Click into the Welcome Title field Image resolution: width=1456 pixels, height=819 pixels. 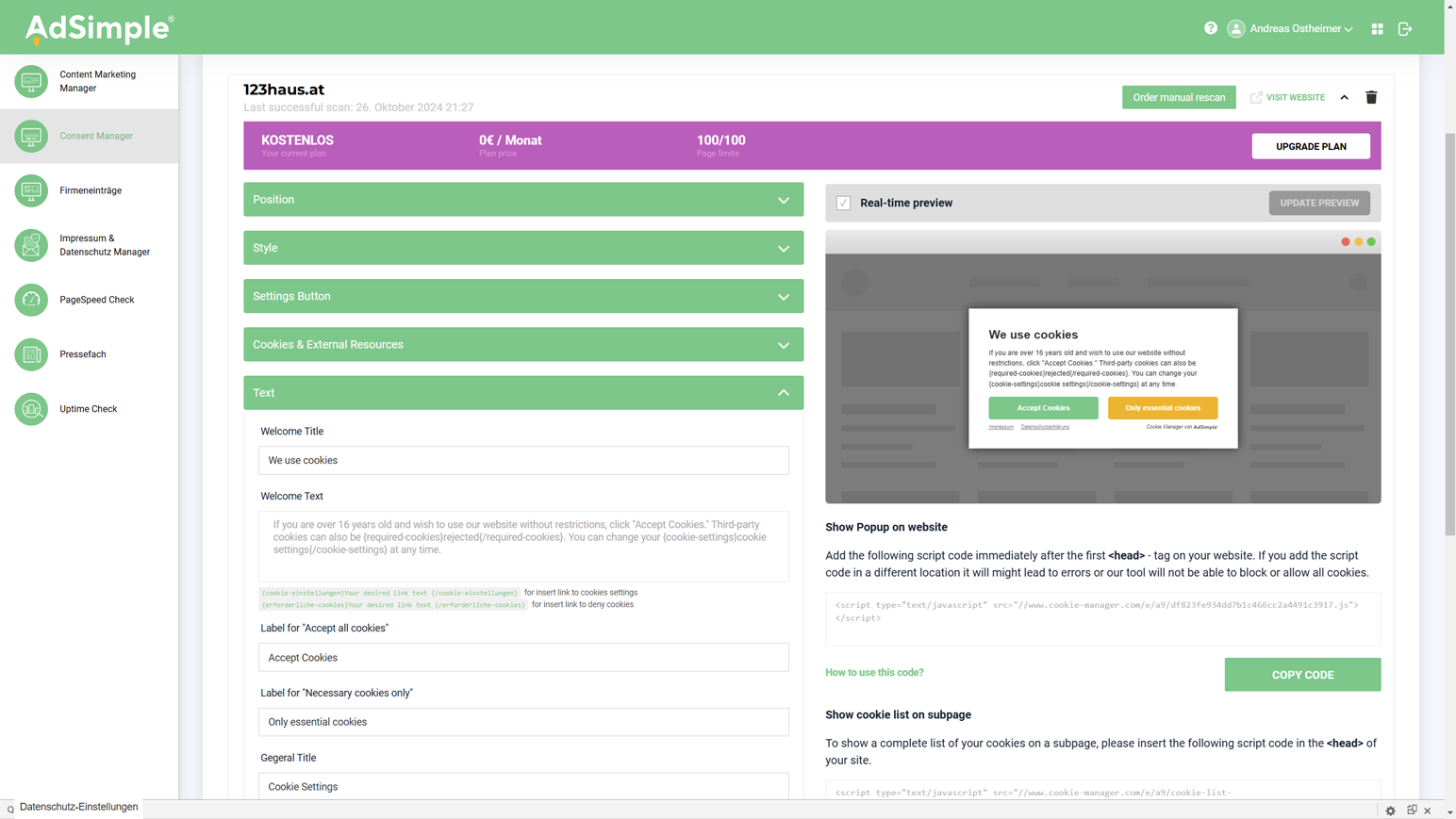523,461
